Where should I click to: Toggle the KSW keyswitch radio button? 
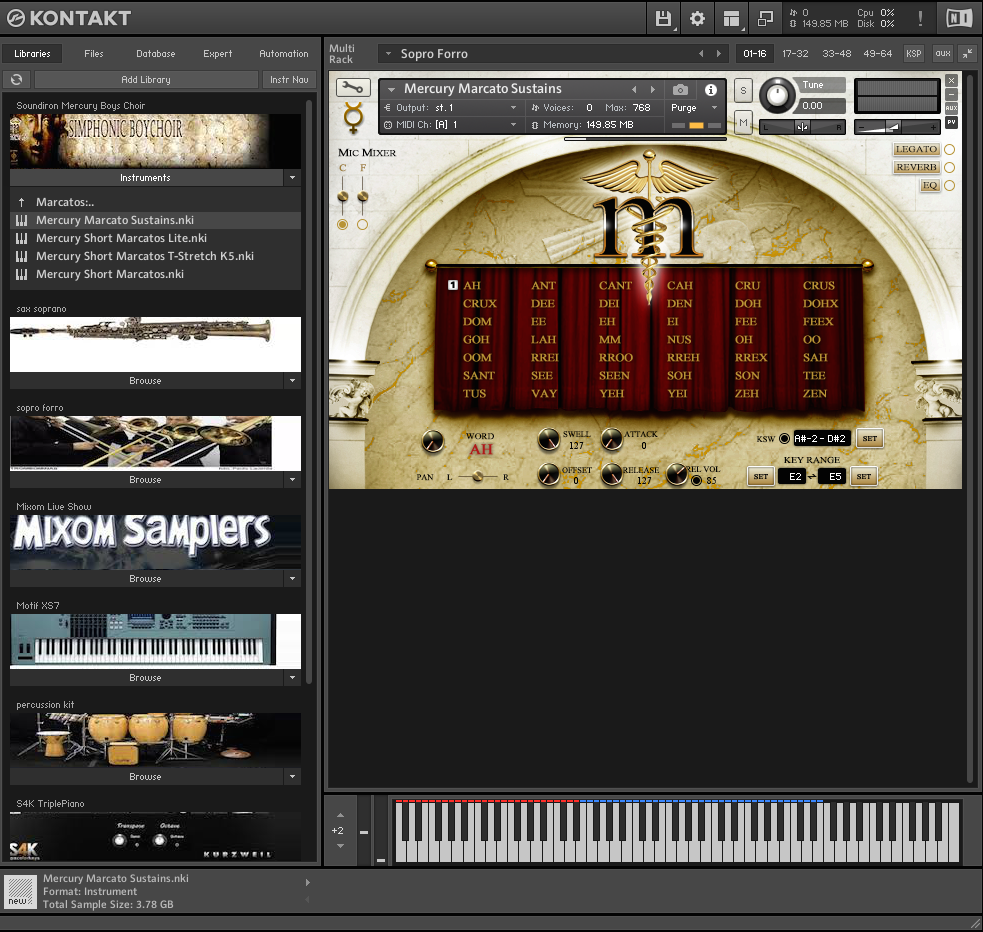[x=784, y=439]
